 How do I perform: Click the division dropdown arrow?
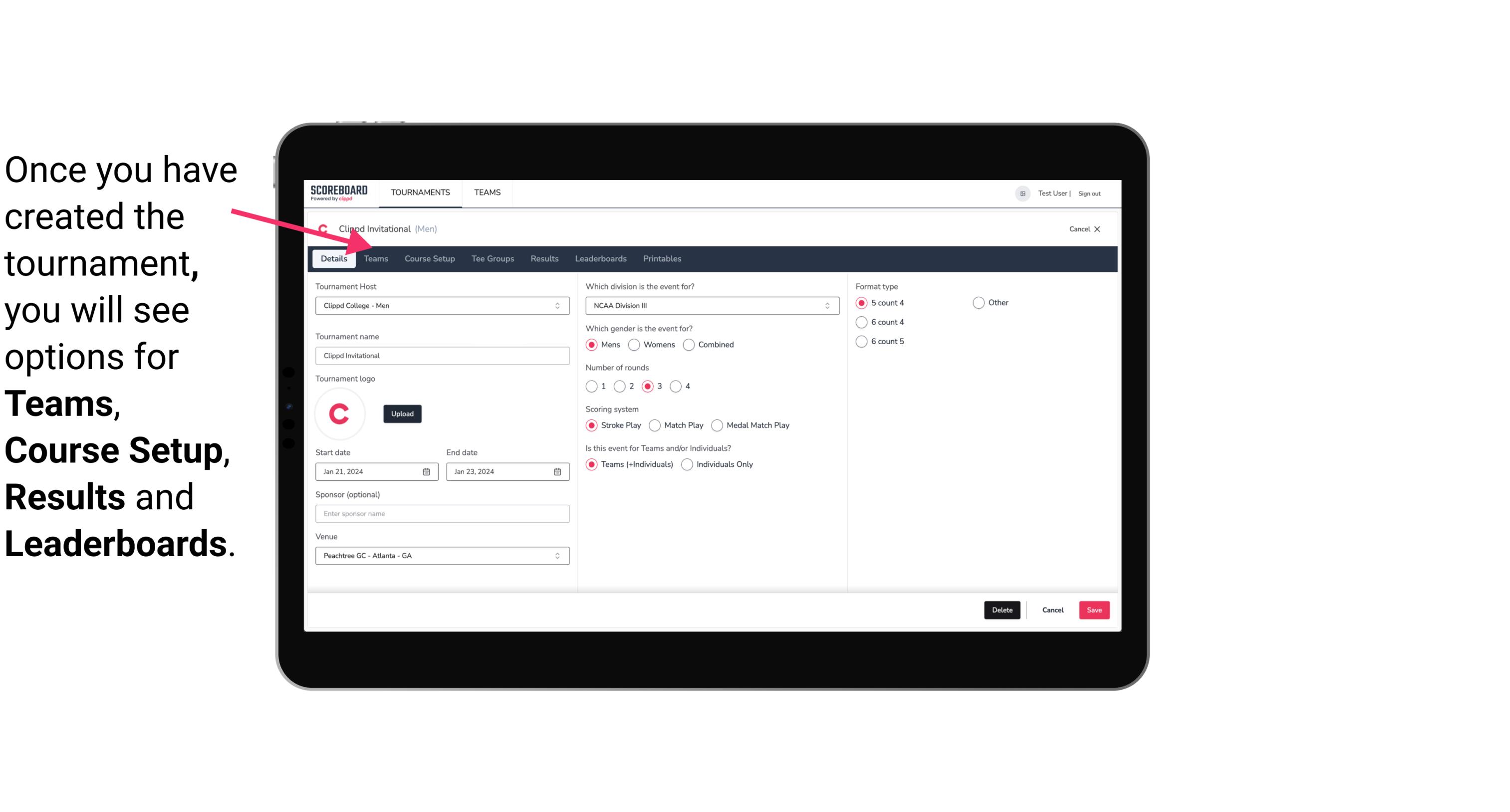826,305
